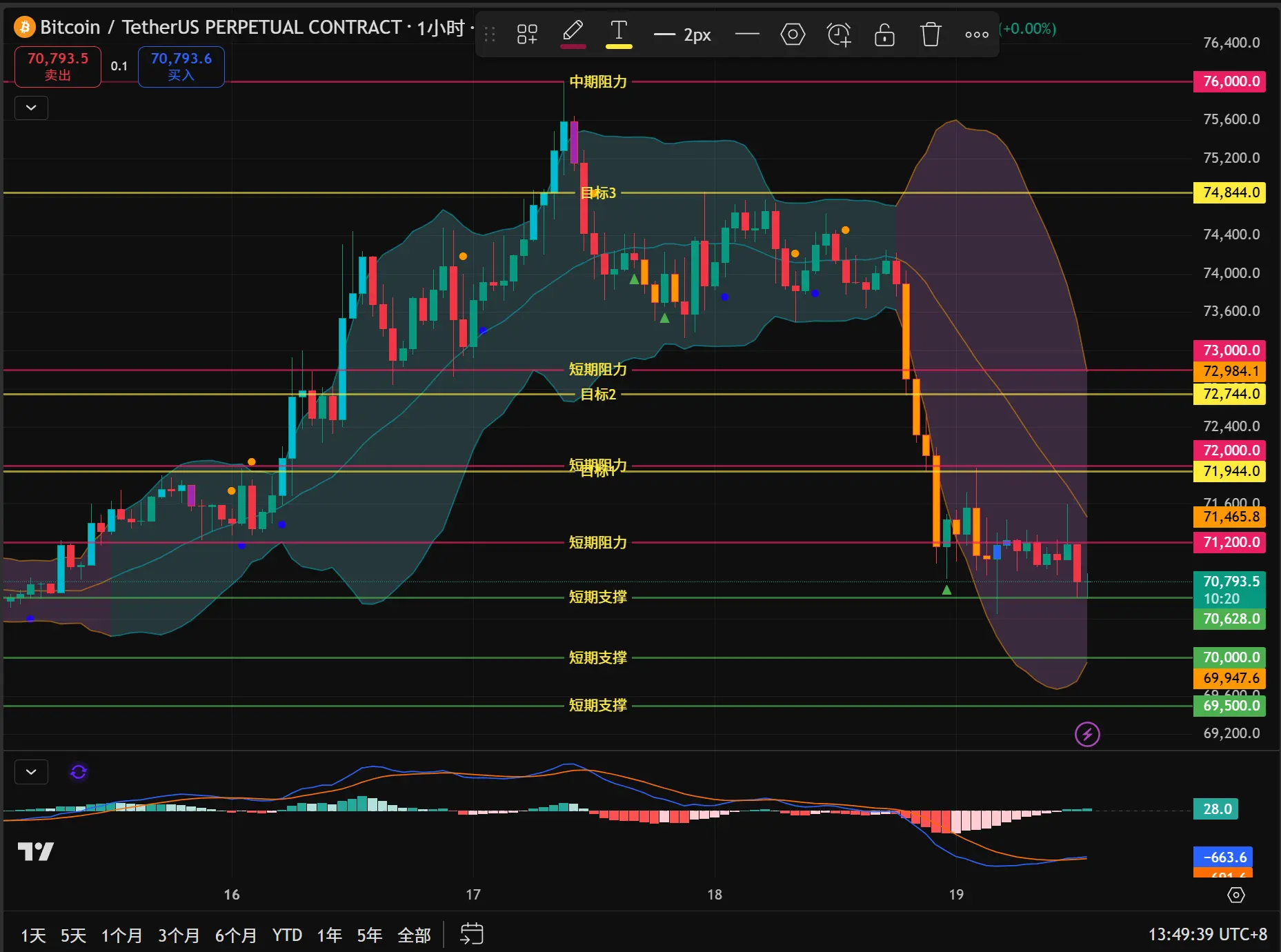The width and height of the screenshot is (1281, 952).
Task: Click the 28.0 MACD histogram value
Action: pos(1216,809)
